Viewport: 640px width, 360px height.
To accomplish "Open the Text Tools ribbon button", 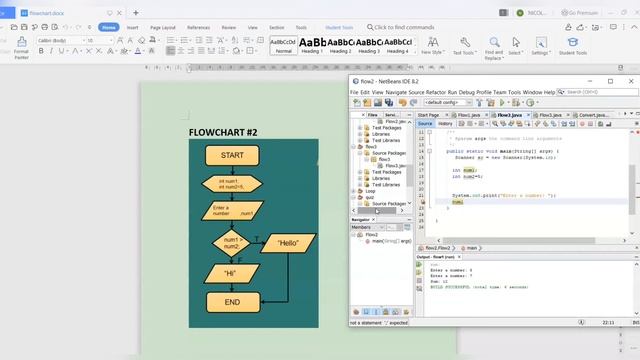I will coord(464,46).
